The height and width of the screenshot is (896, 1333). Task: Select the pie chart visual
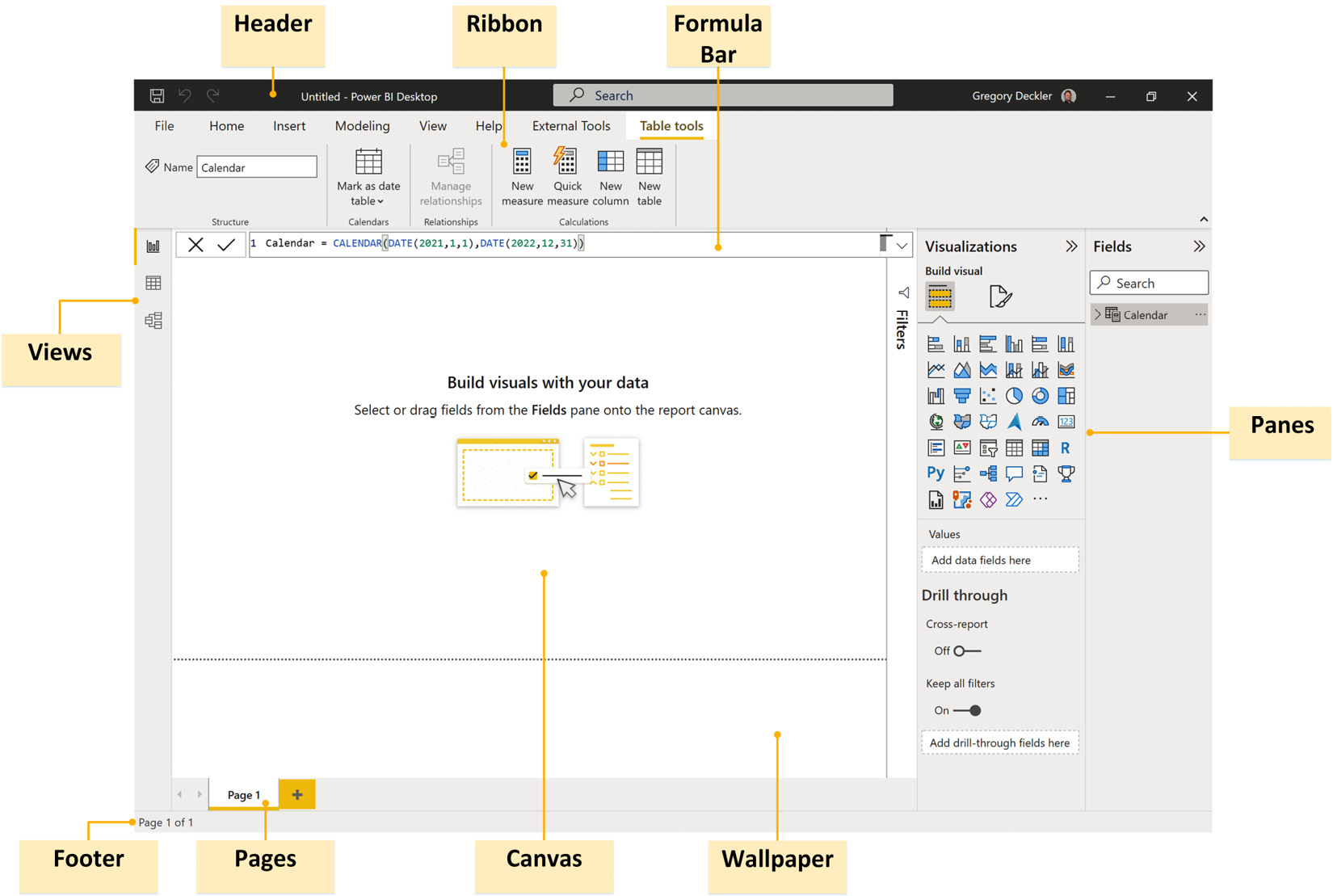(x=1014, y=396)
